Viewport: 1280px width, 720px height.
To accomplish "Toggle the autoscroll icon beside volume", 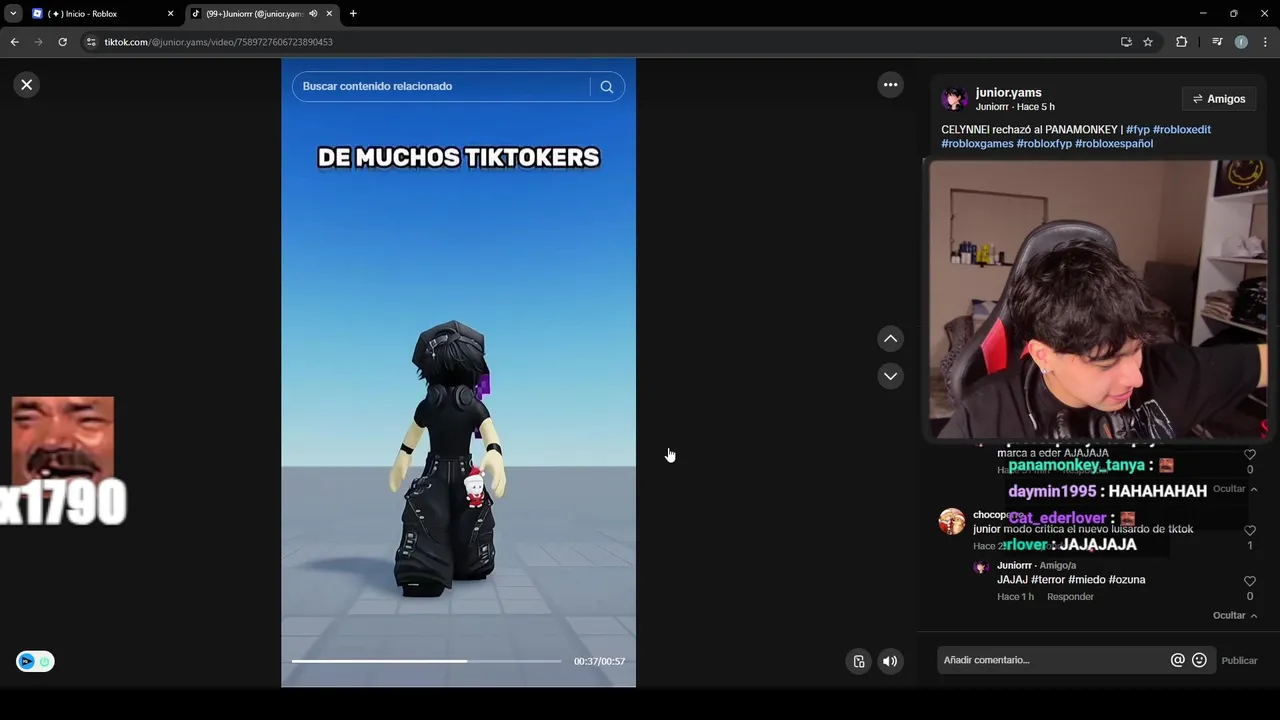I will point(858,661).
